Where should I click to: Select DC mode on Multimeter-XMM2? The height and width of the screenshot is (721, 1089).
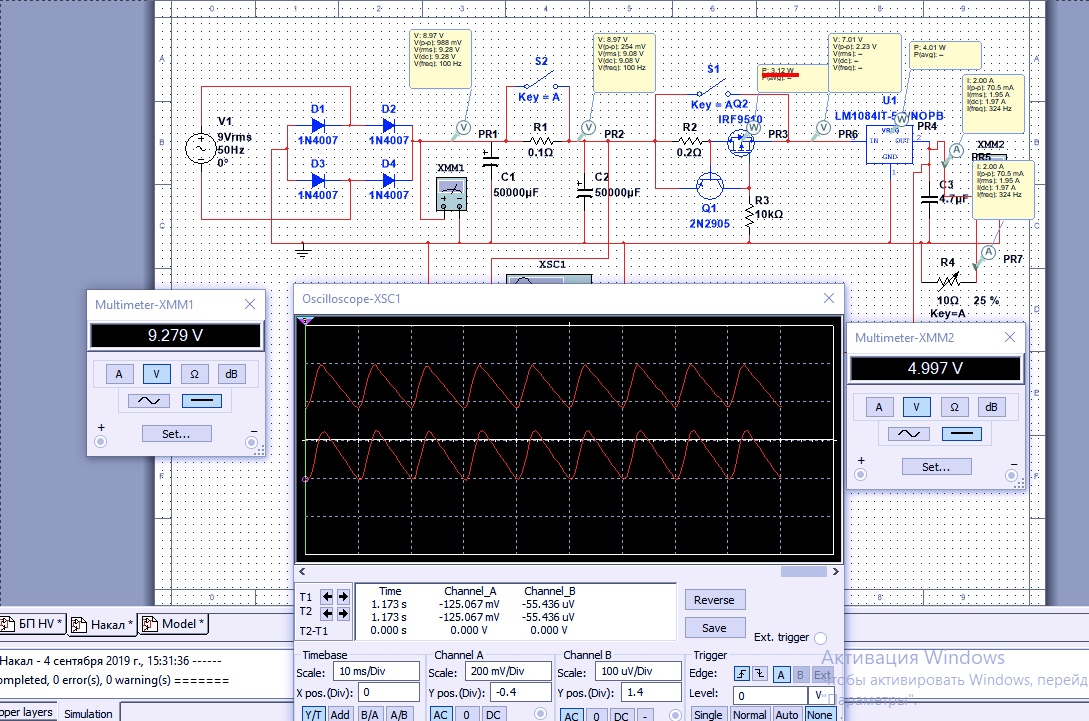click(x=961, y=434)
